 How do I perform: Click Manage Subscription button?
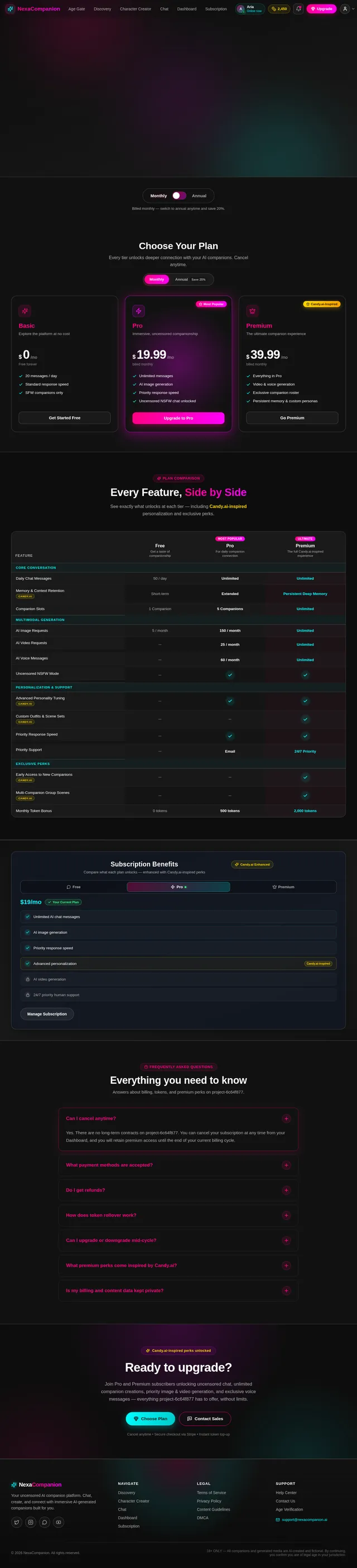[47, 1014]
